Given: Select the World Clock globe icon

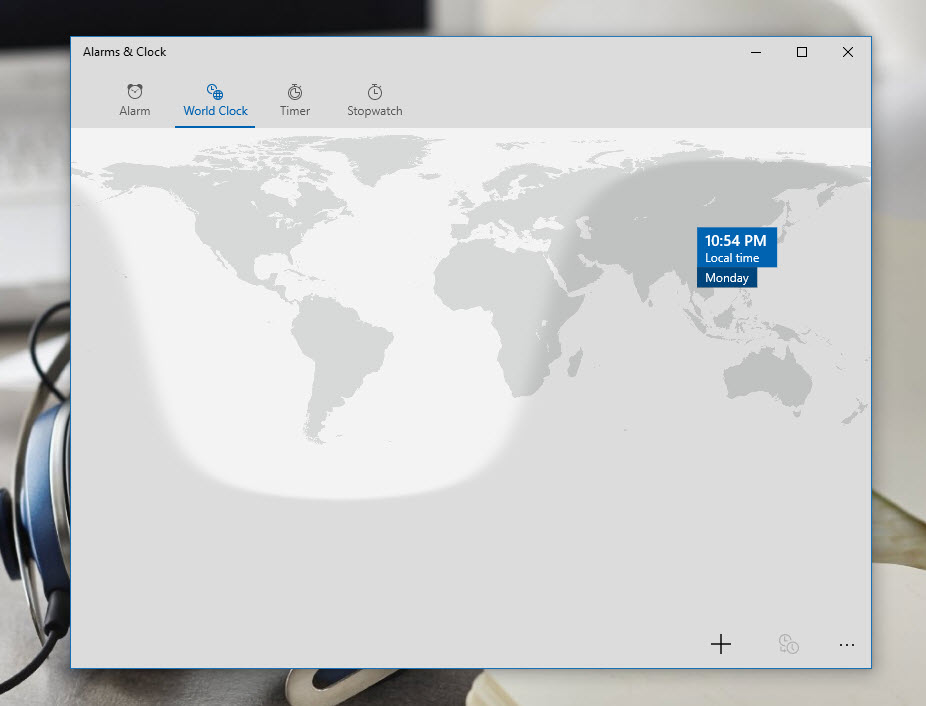Looking at the screenshot, I should tap(215, 92).
